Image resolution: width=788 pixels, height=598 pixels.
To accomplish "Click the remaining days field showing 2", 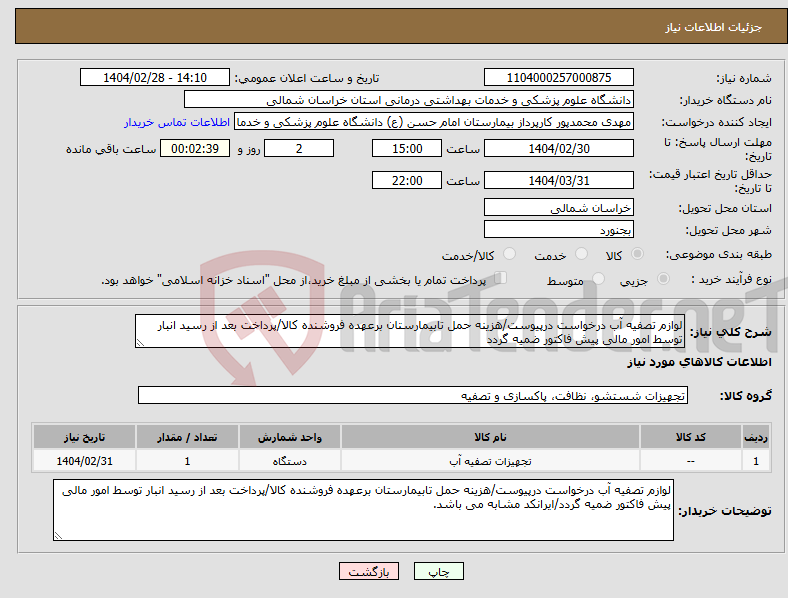I will click(299, 148).
